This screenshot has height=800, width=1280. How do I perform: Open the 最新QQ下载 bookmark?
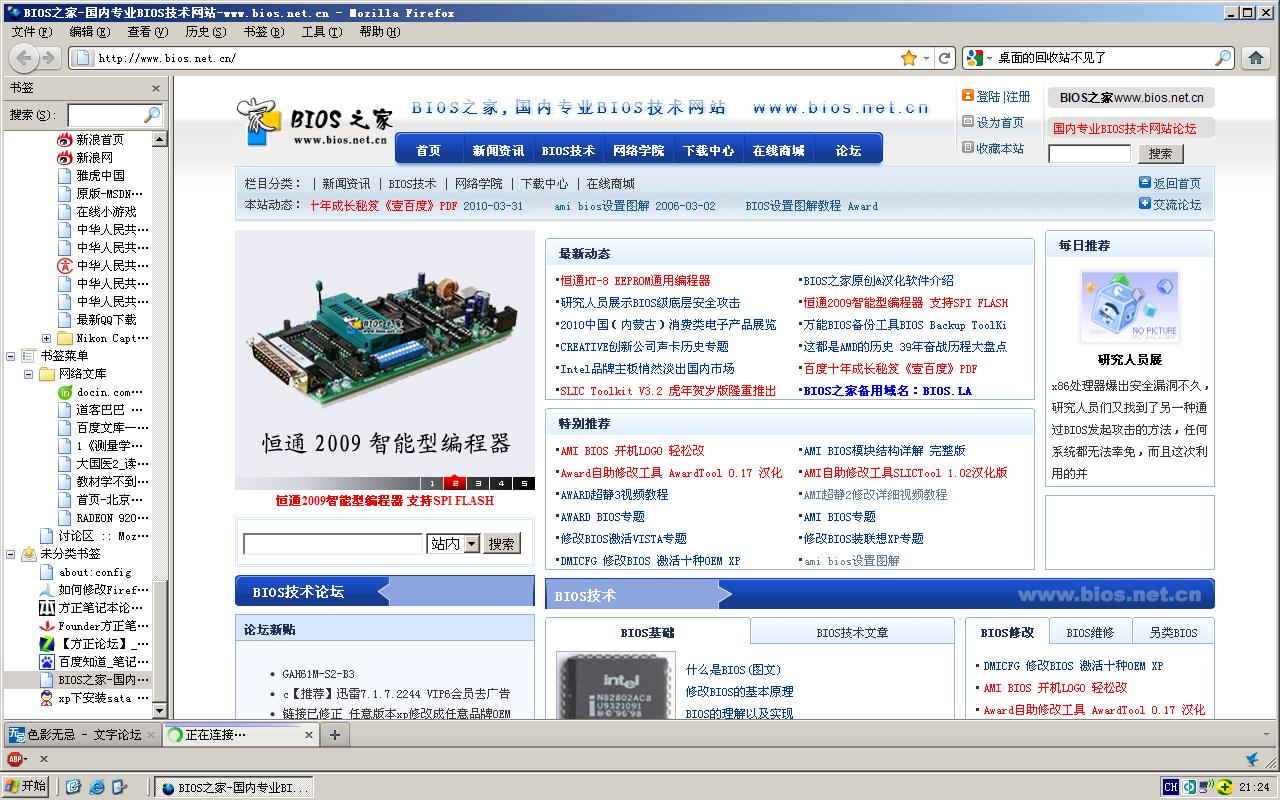coord(106,320)
